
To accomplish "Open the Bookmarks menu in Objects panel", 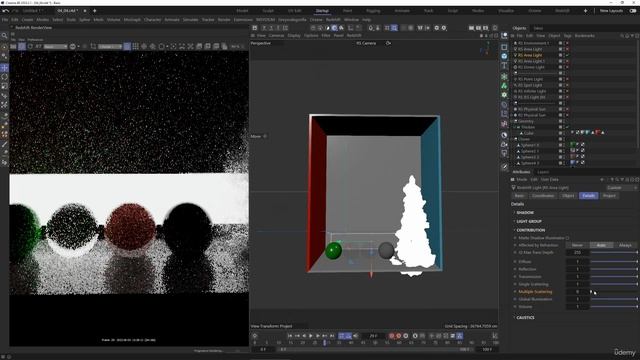I will click(585, 36).
